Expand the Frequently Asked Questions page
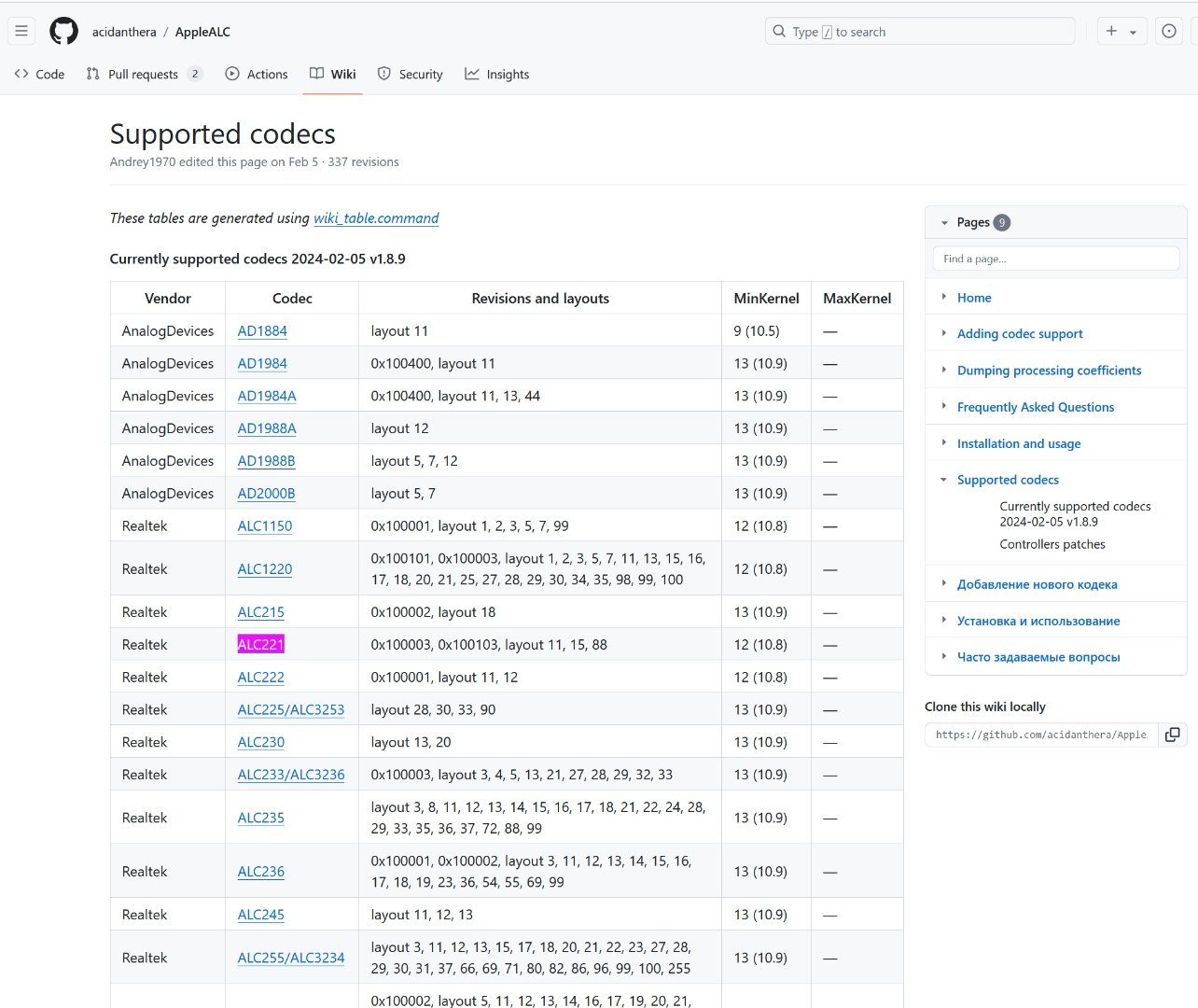Image resolution: width=1198 pixels, height=1008 pixels. pos(944,406)
